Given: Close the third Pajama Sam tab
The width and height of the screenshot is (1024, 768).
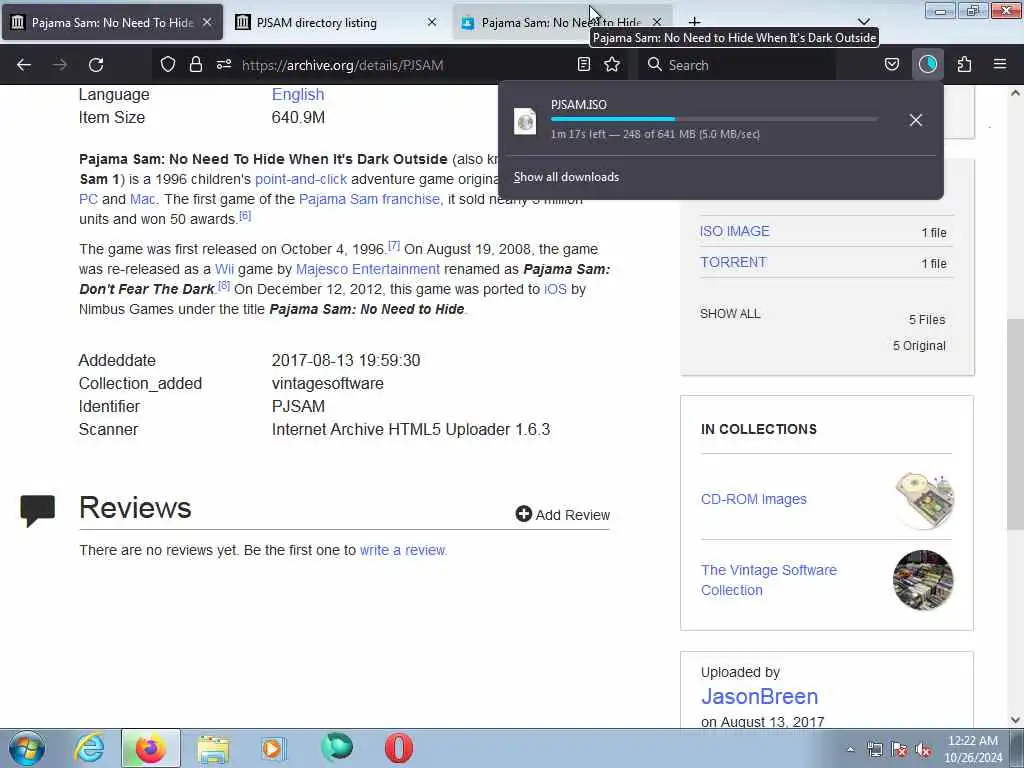Looking at the screenshot, I should coord(657,22).
